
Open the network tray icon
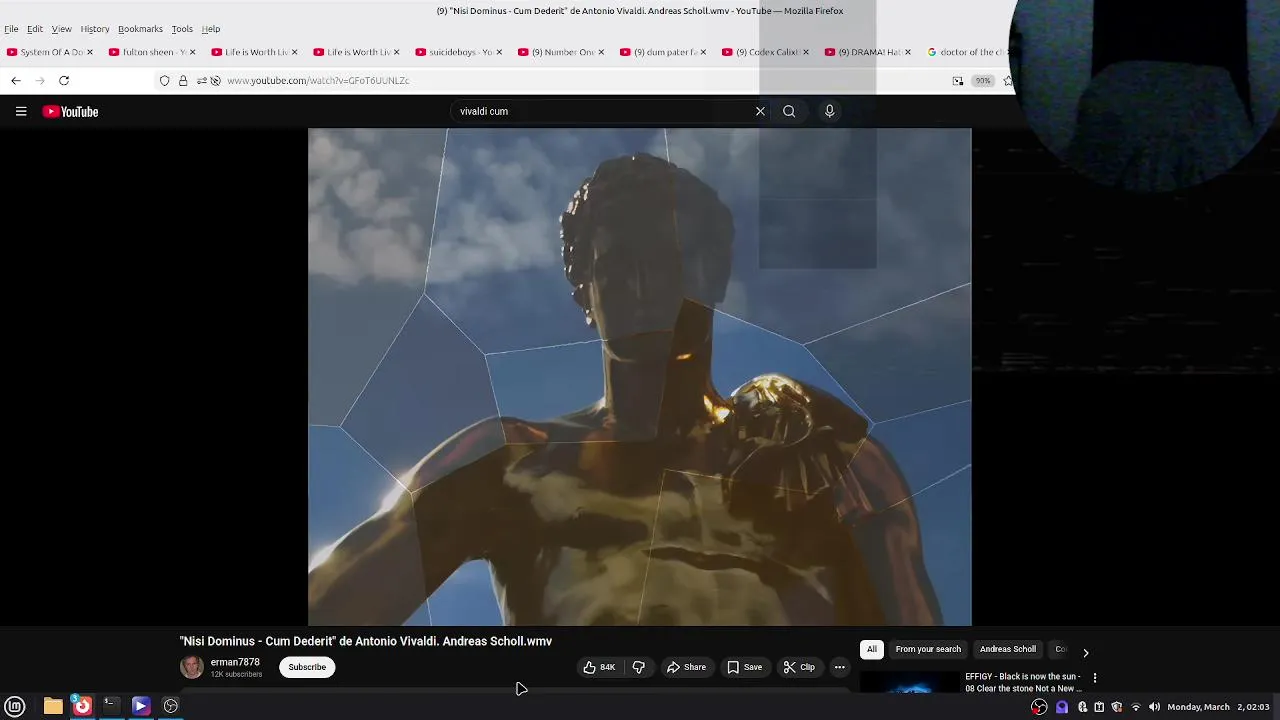pyautogui.click(x=1135, y=707)
